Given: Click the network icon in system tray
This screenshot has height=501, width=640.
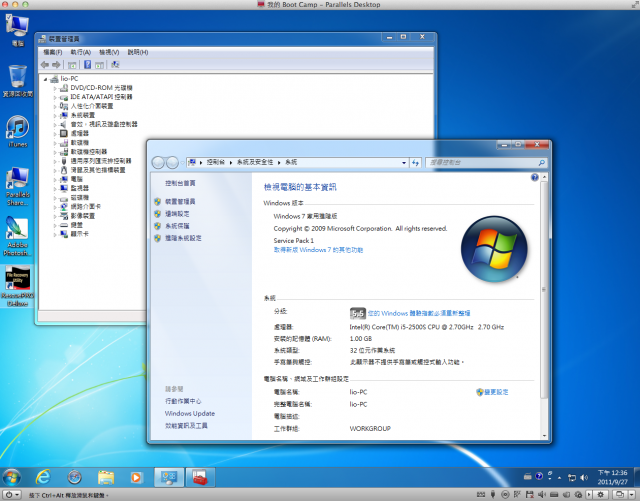Looking at the screenshot, I should click(572, 477).
